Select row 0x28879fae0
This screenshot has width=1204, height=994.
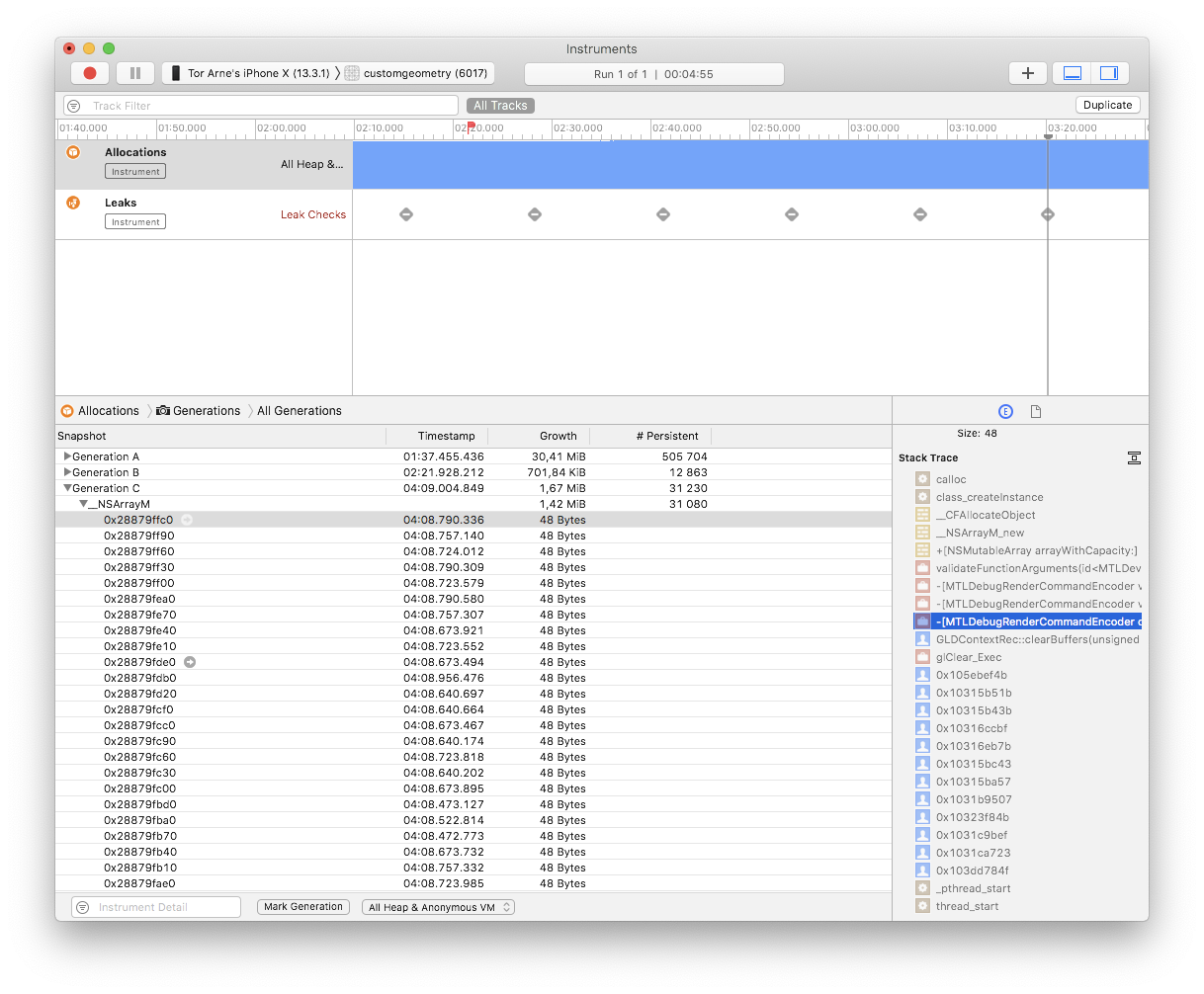click(x=473, y=883)
